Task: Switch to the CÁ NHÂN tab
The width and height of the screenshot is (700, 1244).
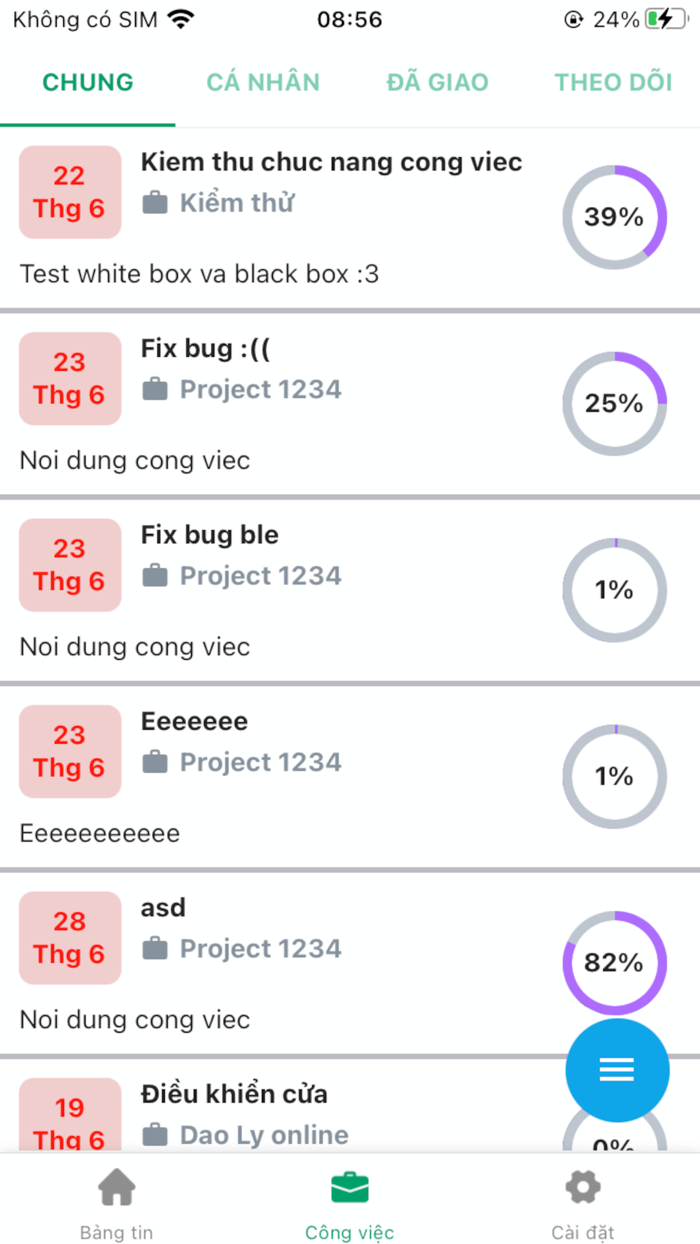Action: coord(263,82)
